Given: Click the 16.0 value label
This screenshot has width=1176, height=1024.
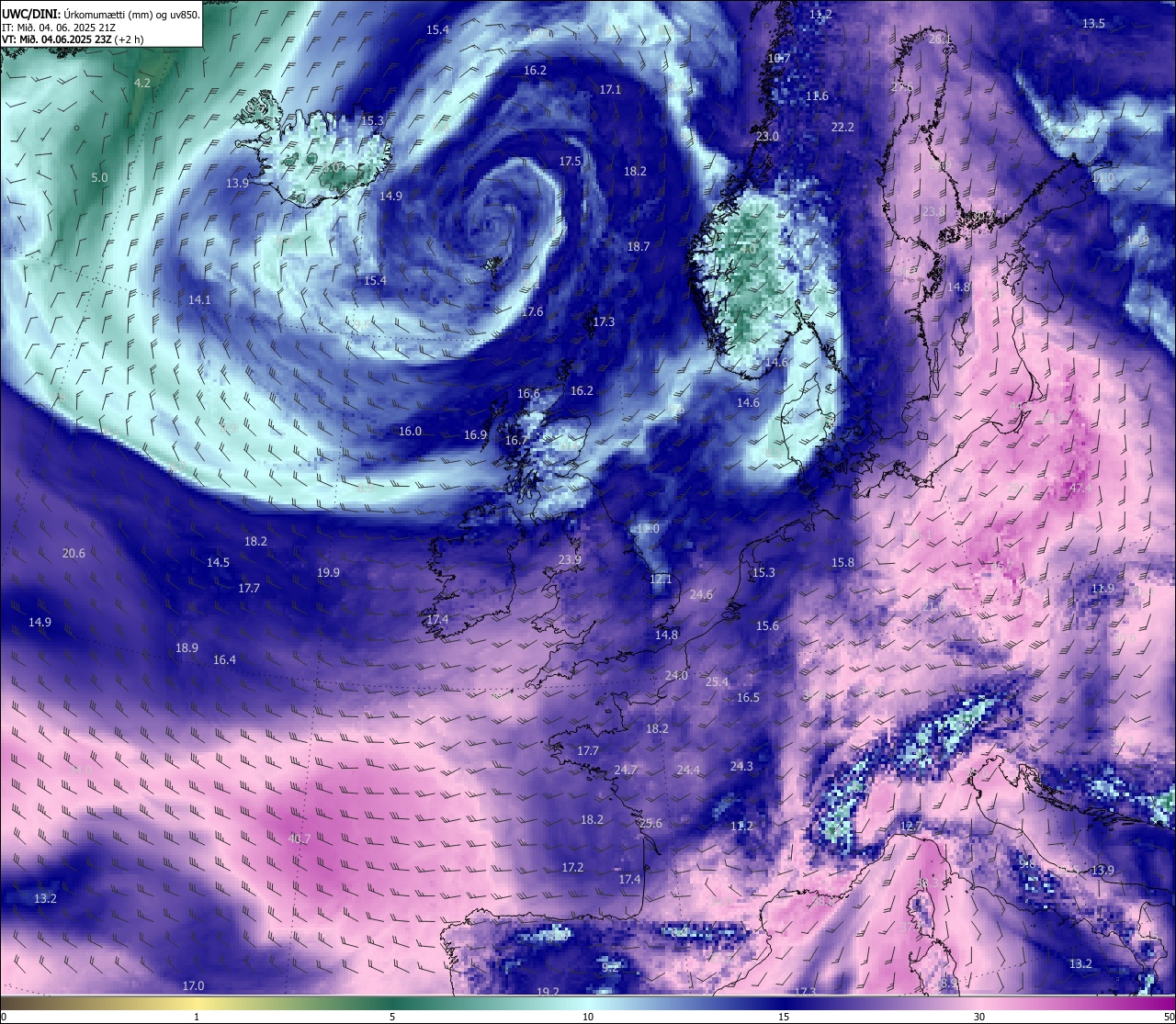Looking at the screenshot, I should (410, 431).
